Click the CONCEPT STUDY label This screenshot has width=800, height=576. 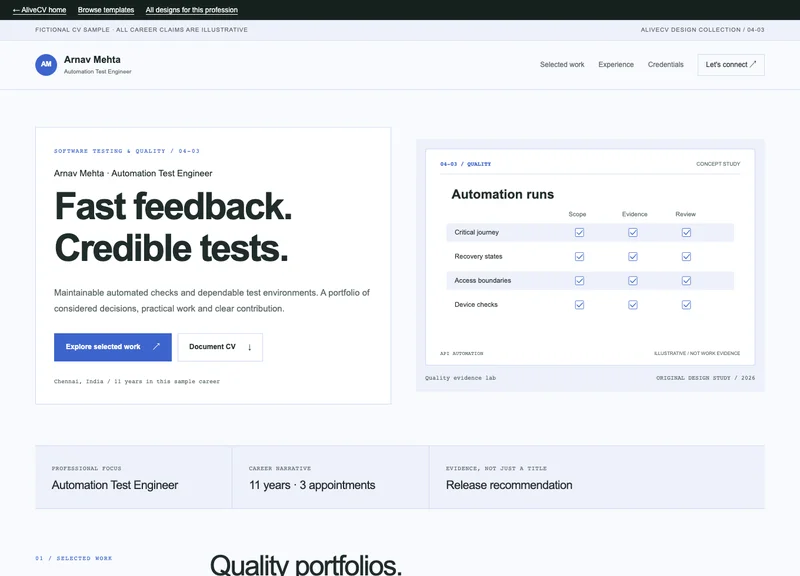point(718,164)
